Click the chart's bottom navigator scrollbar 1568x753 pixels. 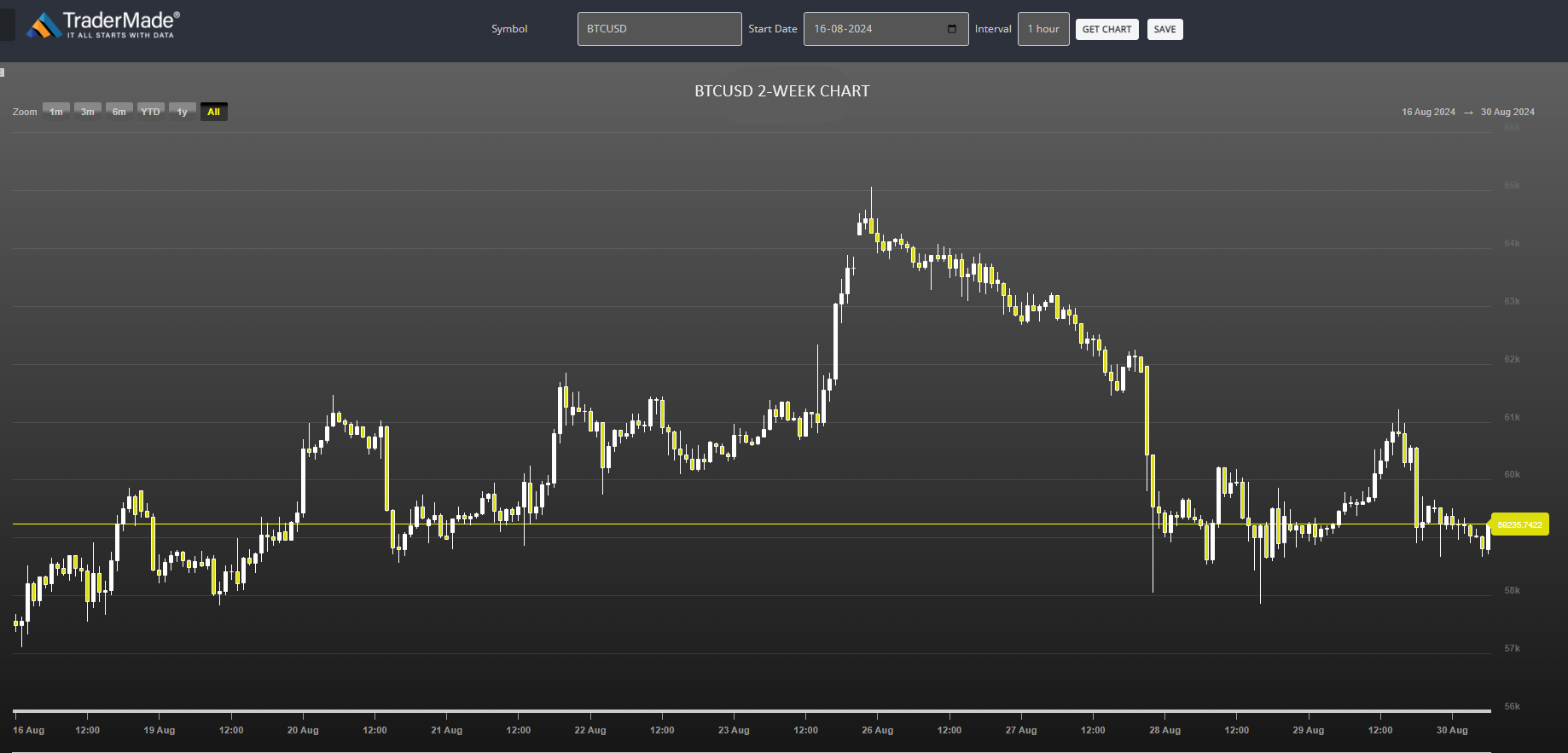coord(752,710)
